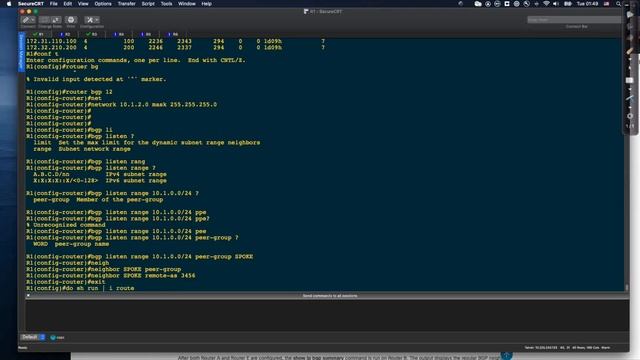
Task: Click the Wi-Fi menu bar icon
Action: (x=546, y=4)
